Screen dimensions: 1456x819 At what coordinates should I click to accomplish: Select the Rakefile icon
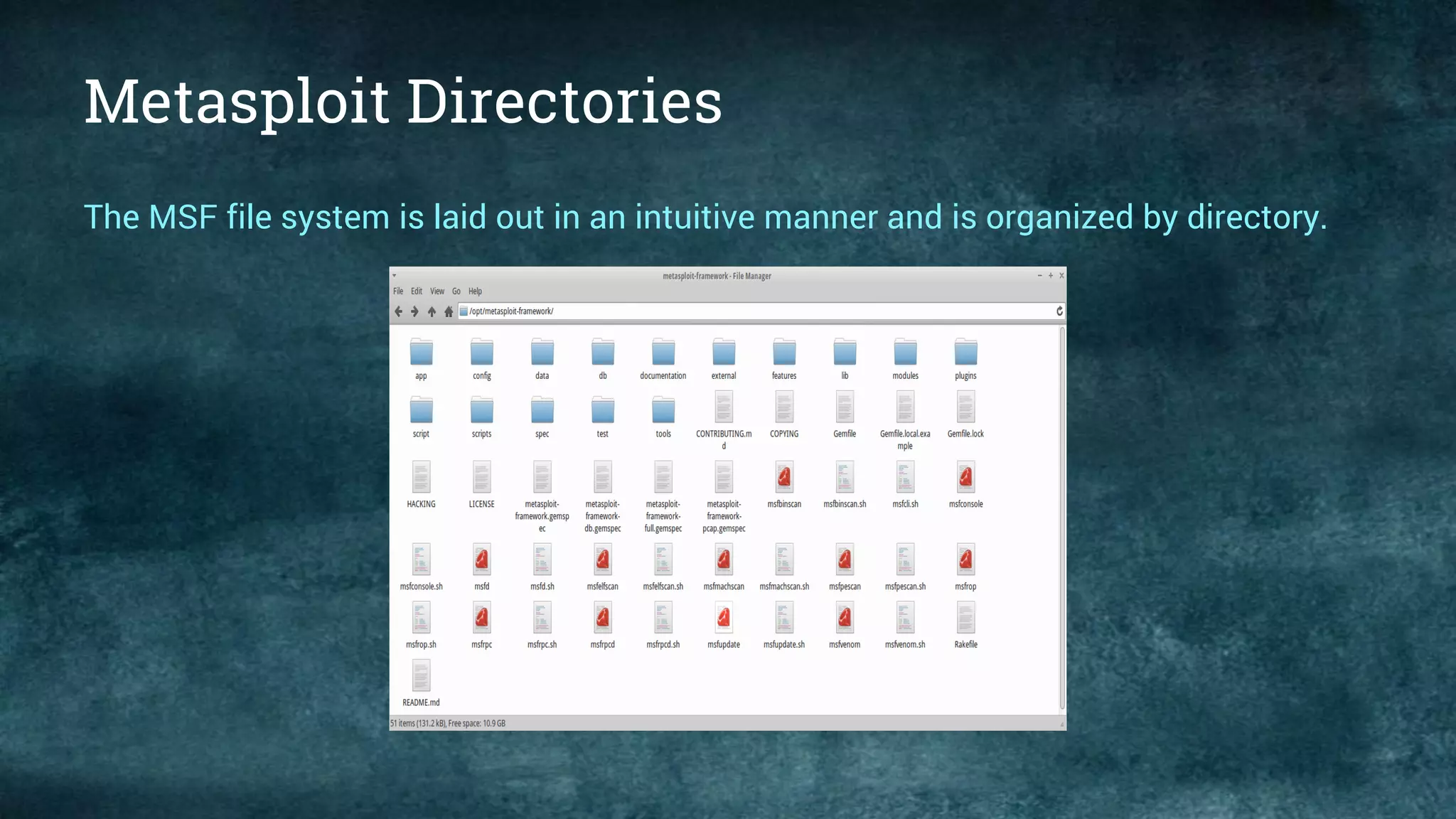(x=965, y=619)
